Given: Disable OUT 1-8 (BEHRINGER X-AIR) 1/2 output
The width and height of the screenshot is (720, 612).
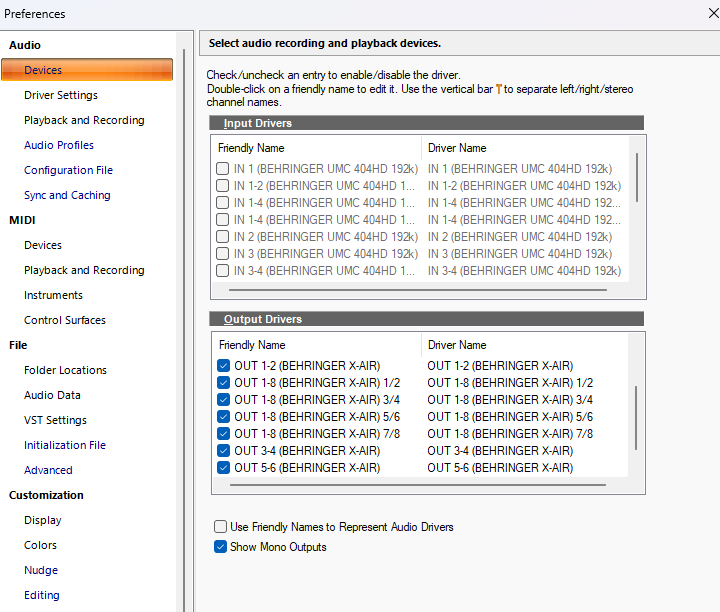Looking at the screenshot, I should (x=224, y=382).
